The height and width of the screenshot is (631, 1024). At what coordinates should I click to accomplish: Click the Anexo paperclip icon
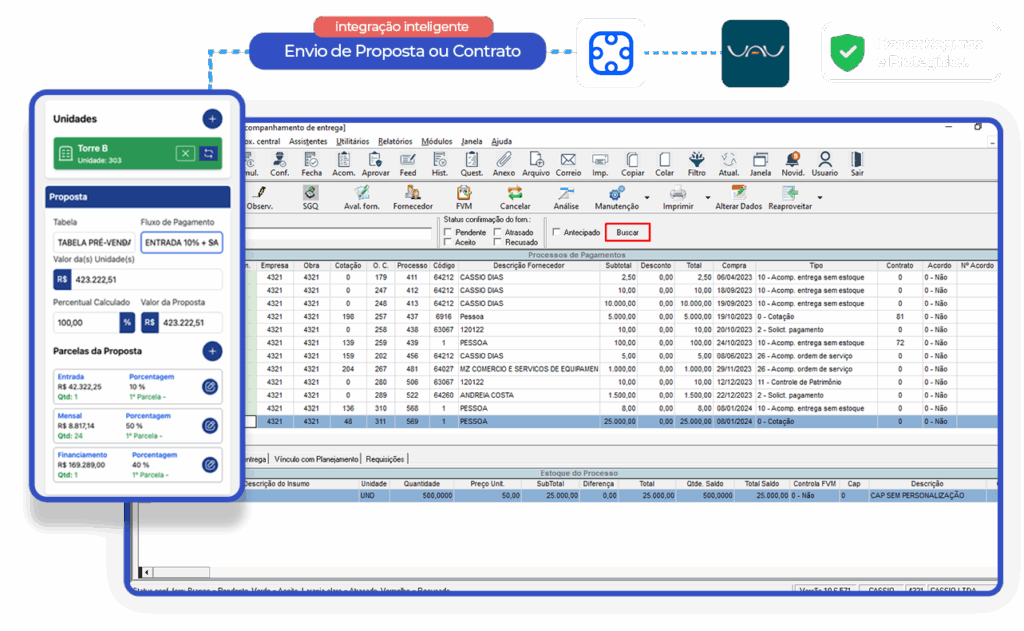coord(504,161)
